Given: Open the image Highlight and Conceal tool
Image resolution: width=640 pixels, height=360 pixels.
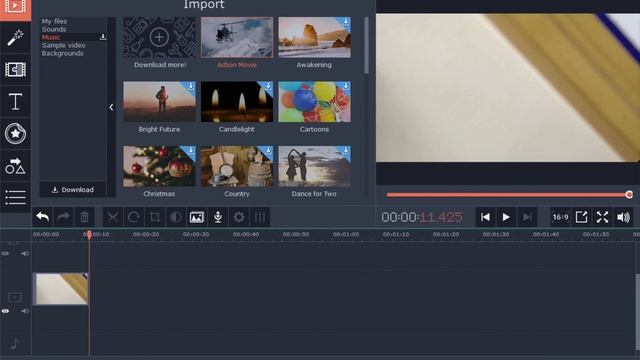Looking at the screenshot, I should pyautogui.click(x=197, y=217).
